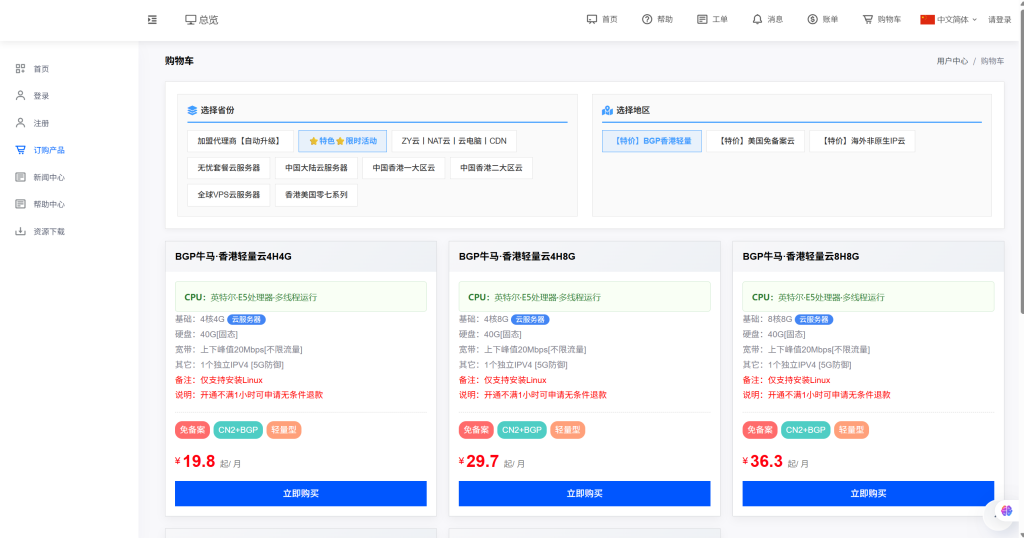The height and width of the screenshot is (538, 1024).
Task: Select the 无忧套餐云服务器 category
Action: tap(229, 168)
